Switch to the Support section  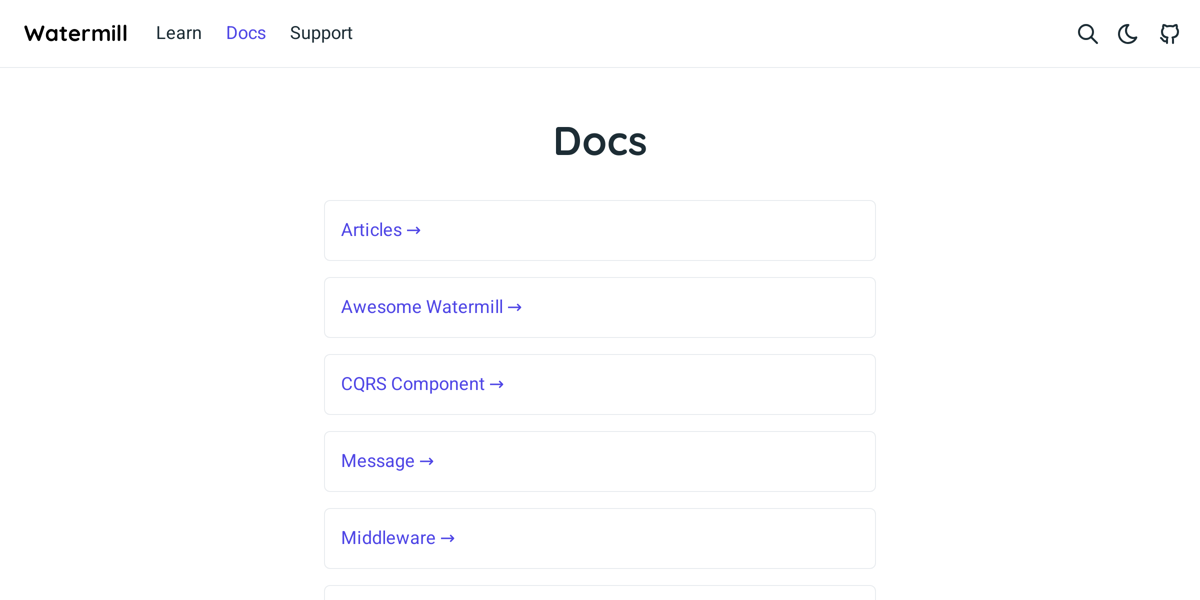coord(320,33)
